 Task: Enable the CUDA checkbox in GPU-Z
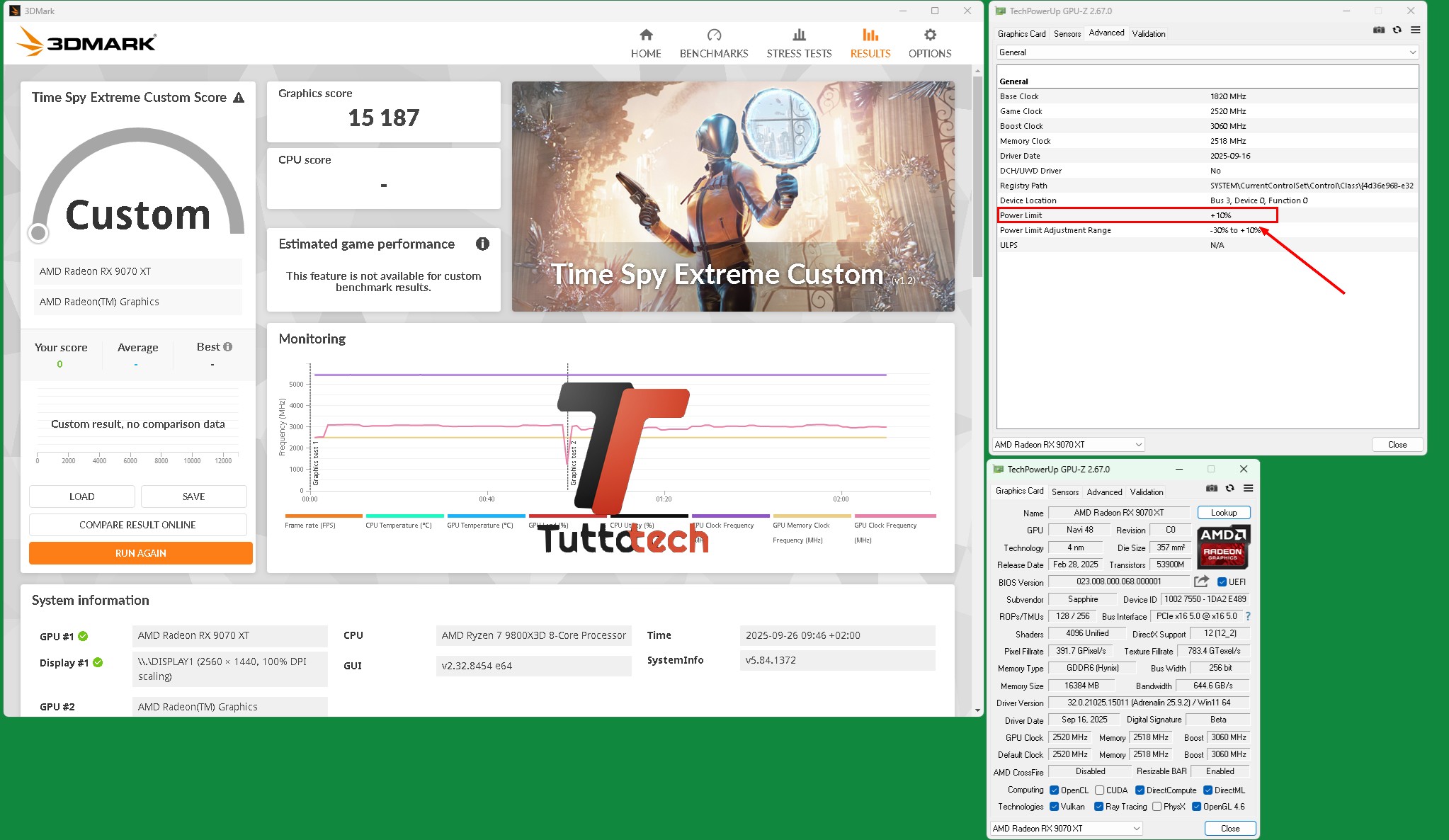(x=1100, y=790)
